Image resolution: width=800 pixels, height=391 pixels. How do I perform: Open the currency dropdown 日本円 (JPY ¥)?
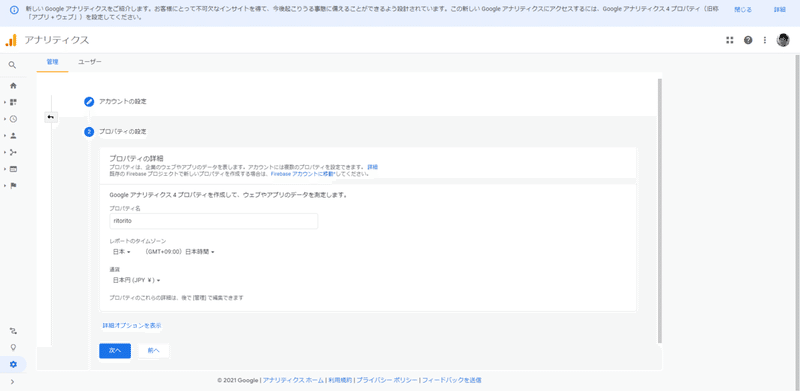(136, 280)
